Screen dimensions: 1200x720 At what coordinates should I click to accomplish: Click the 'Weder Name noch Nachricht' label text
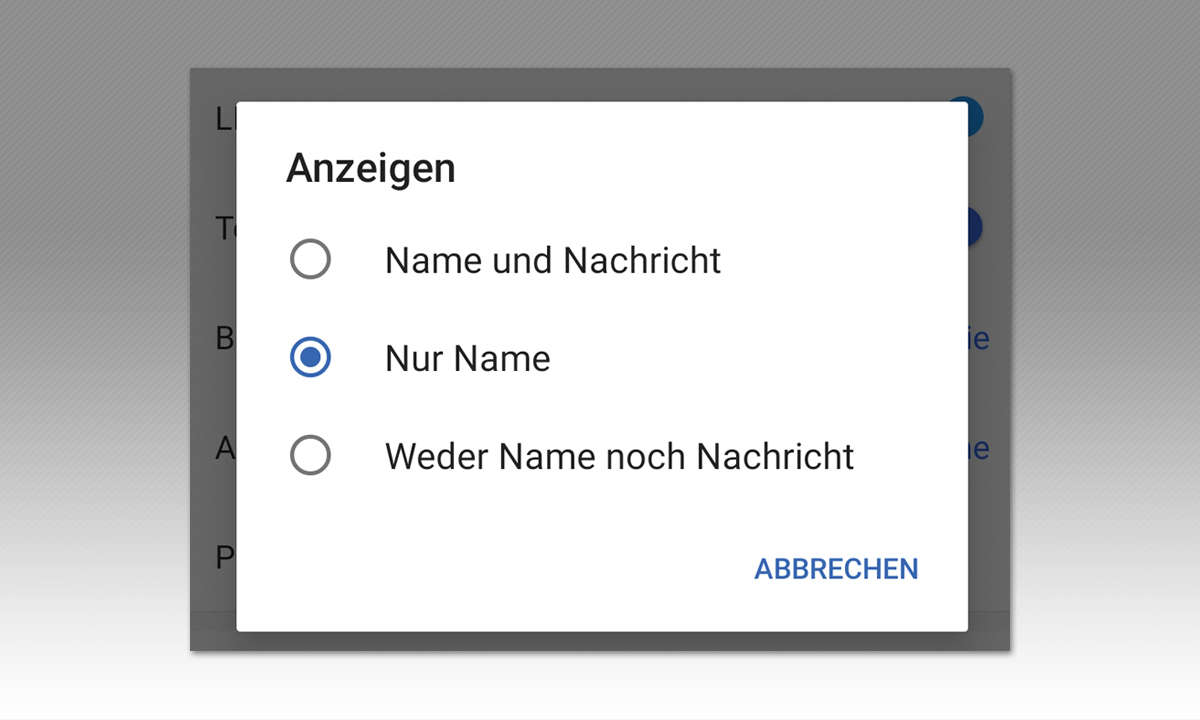pyautogui.click(x=619, y=456)
